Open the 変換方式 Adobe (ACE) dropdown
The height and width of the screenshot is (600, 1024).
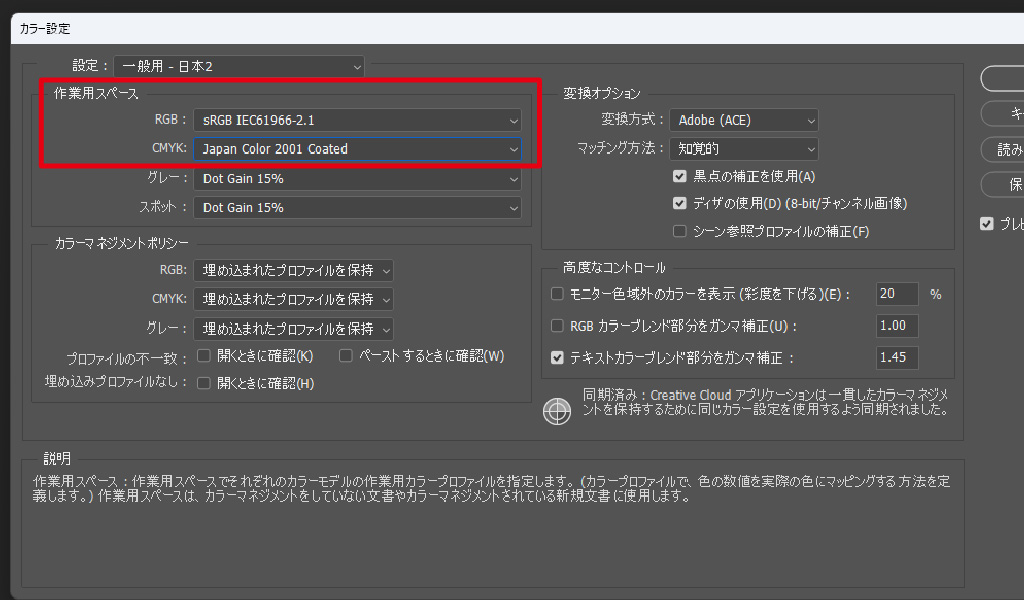pos(744,120)
